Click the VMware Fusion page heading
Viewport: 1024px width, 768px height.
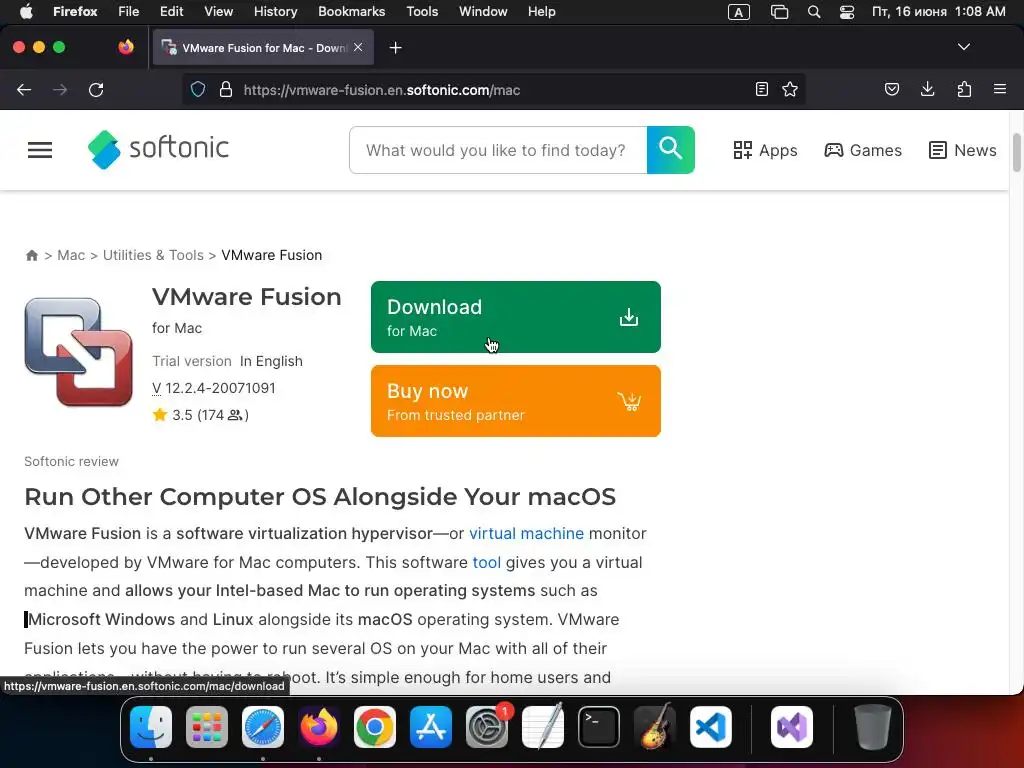(x=247, y=297)
